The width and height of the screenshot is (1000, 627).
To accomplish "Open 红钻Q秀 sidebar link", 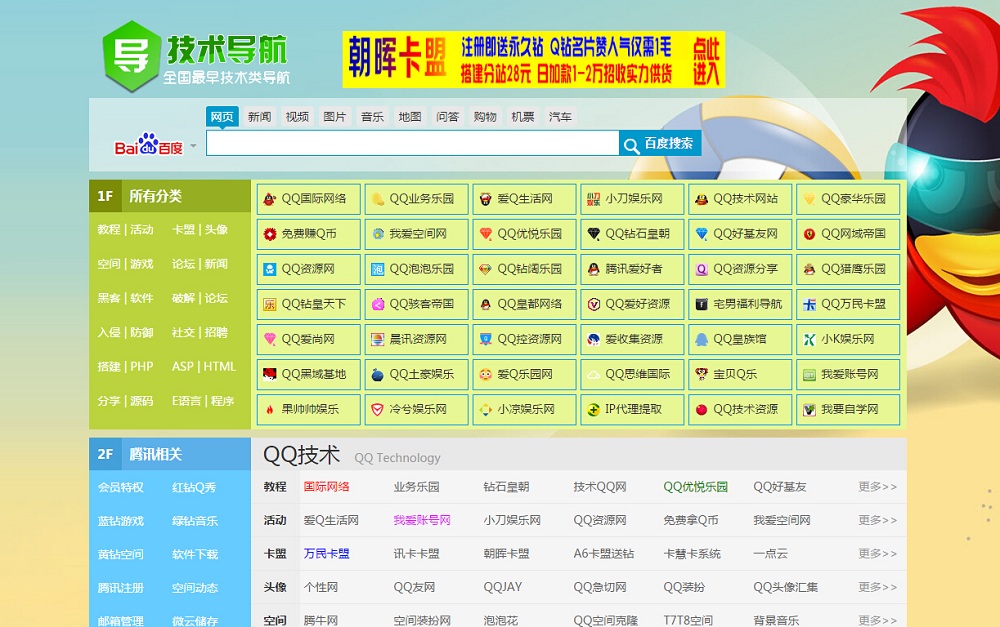I will [x=194, y=487].
